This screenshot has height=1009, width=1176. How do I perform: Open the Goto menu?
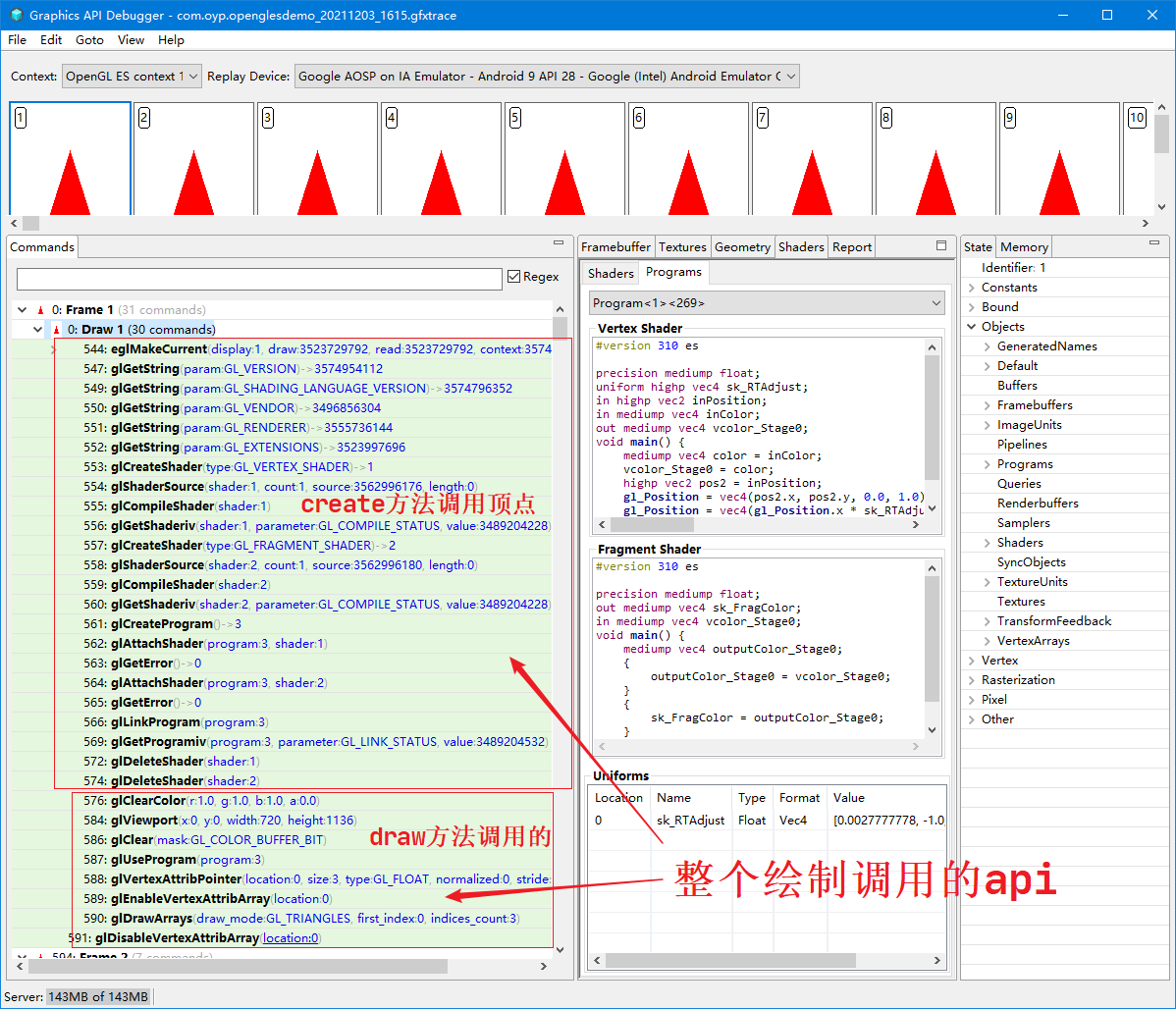pyautogui.click(x=88, y=40)
